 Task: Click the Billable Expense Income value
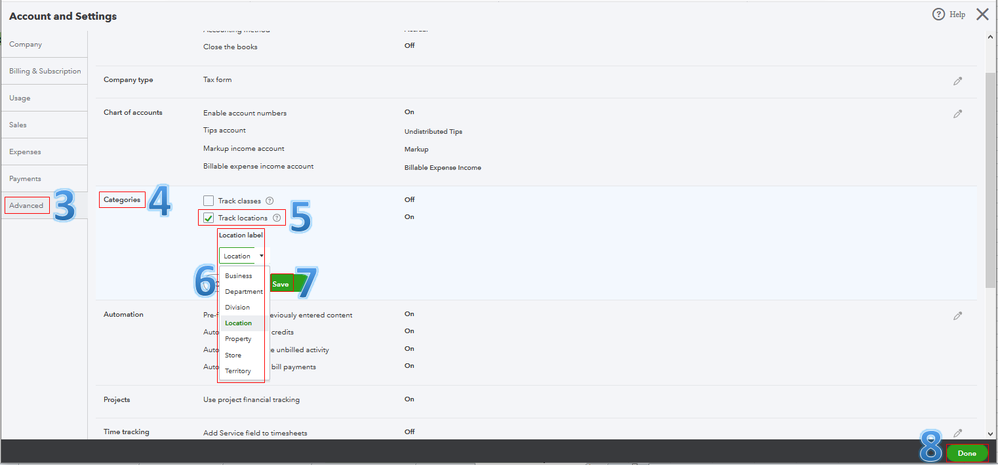pyautogui.click(x=443, y=168)
